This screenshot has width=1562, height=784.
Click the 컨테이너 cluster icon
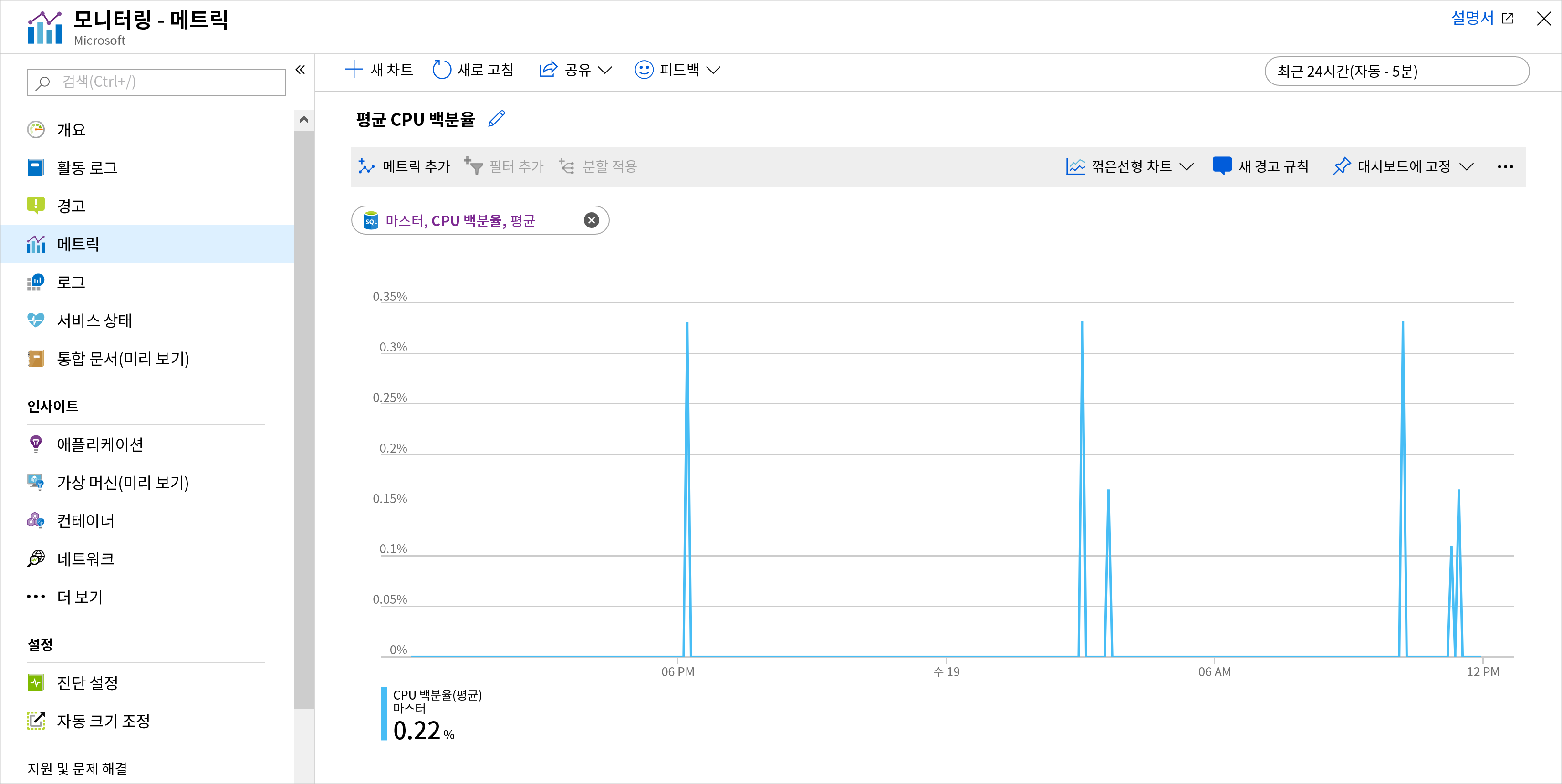[36, 520]
